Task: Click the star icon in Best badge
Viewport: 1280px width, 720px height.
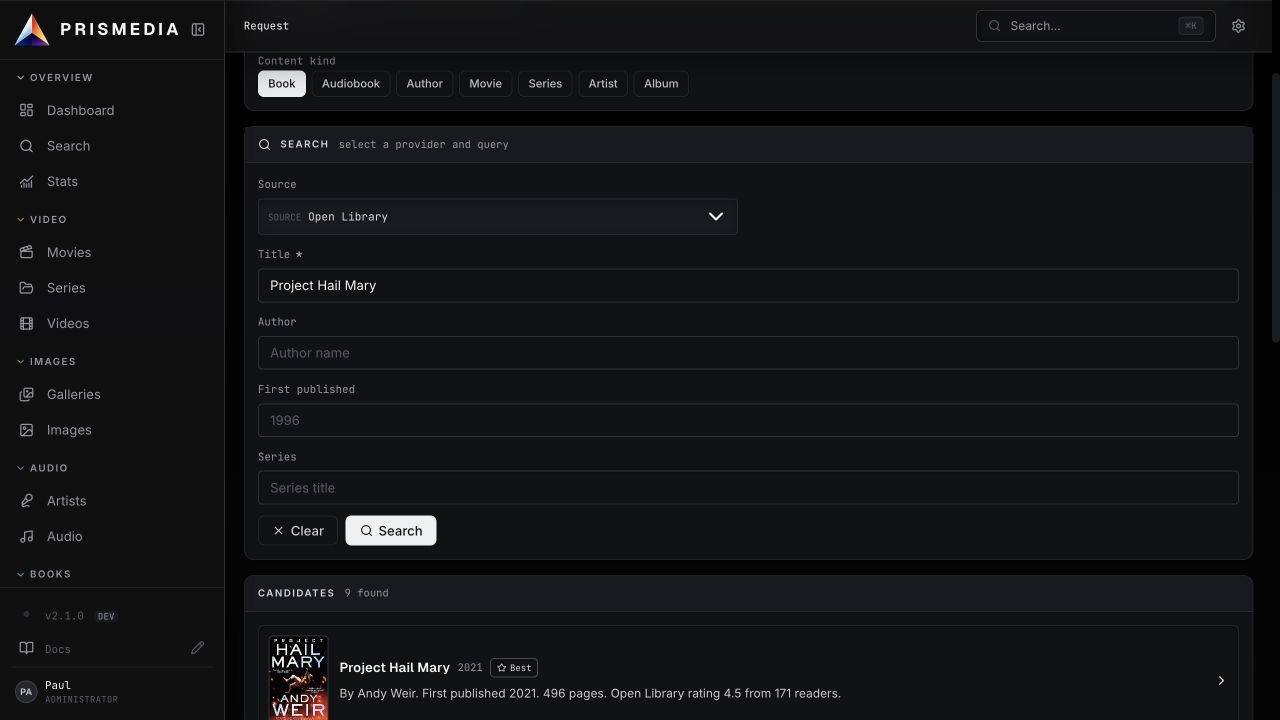Action: (502, 668)
